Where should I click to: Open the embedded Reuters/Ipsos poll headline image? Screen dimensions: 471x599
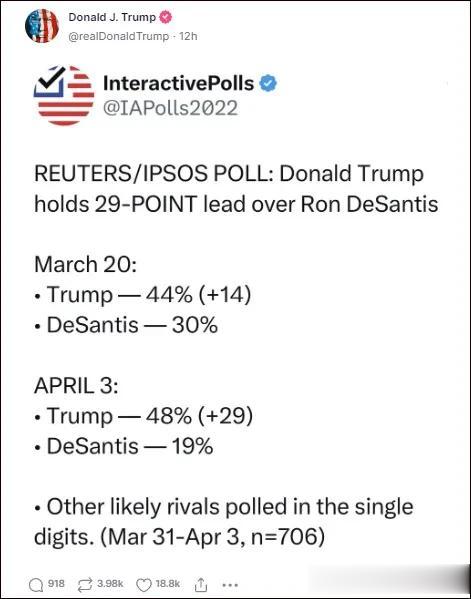(x=236, y=189)
